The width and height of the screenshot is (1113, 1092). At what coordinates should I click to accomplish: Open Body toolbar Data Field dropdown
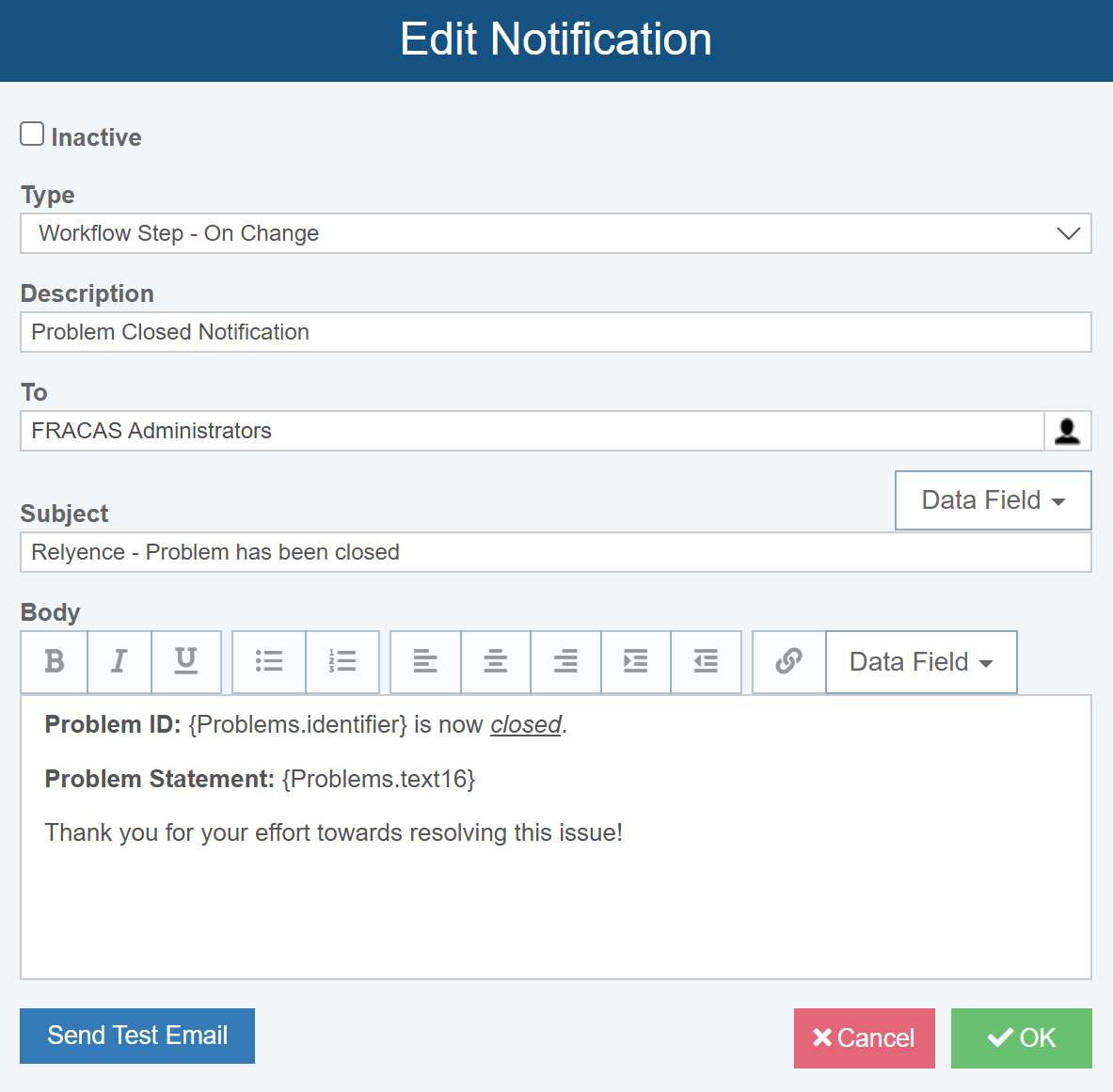921,662
